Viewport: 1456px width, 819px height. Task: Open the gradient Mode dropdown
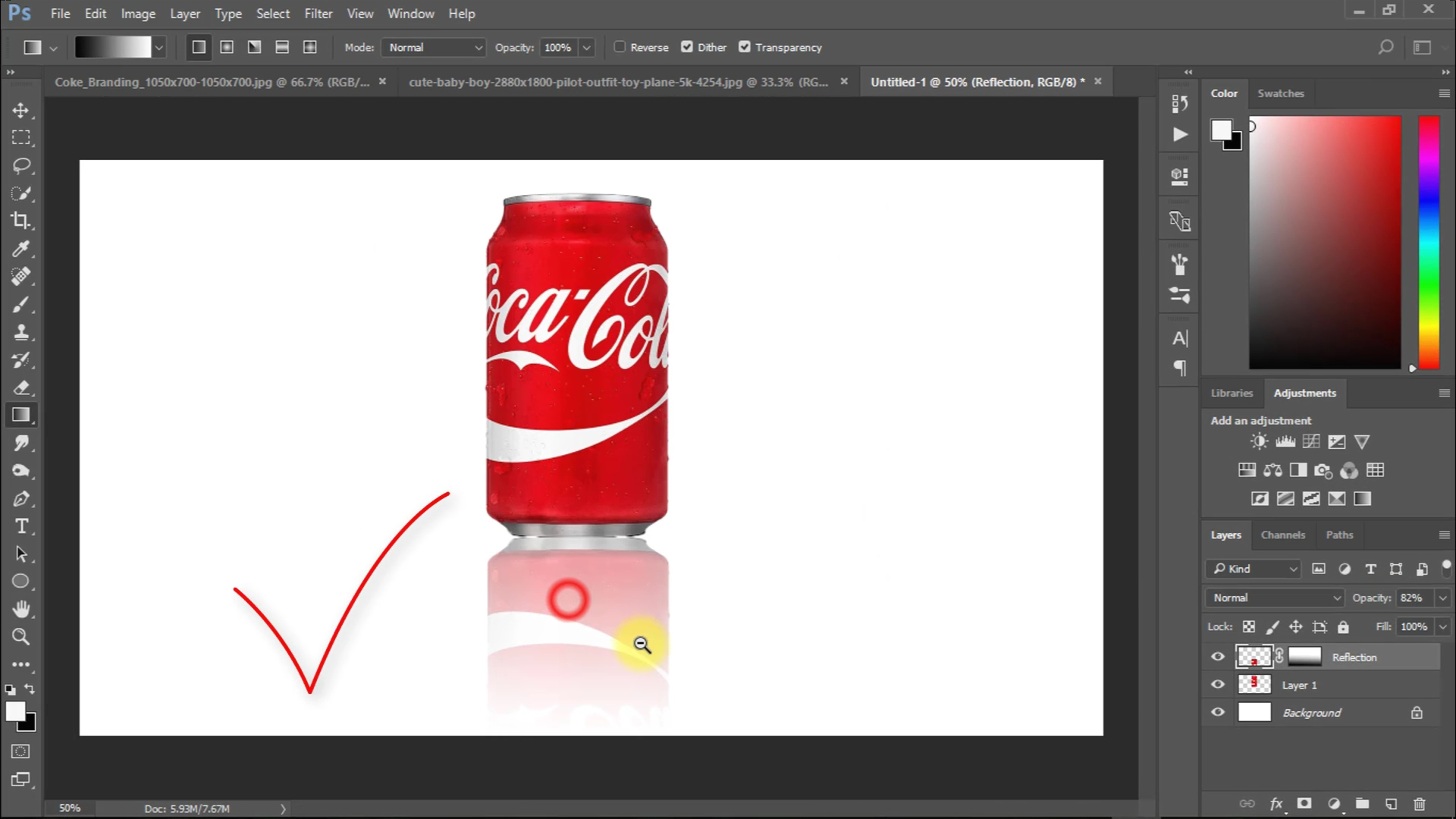pyautogui.click(x=434, y=47)
